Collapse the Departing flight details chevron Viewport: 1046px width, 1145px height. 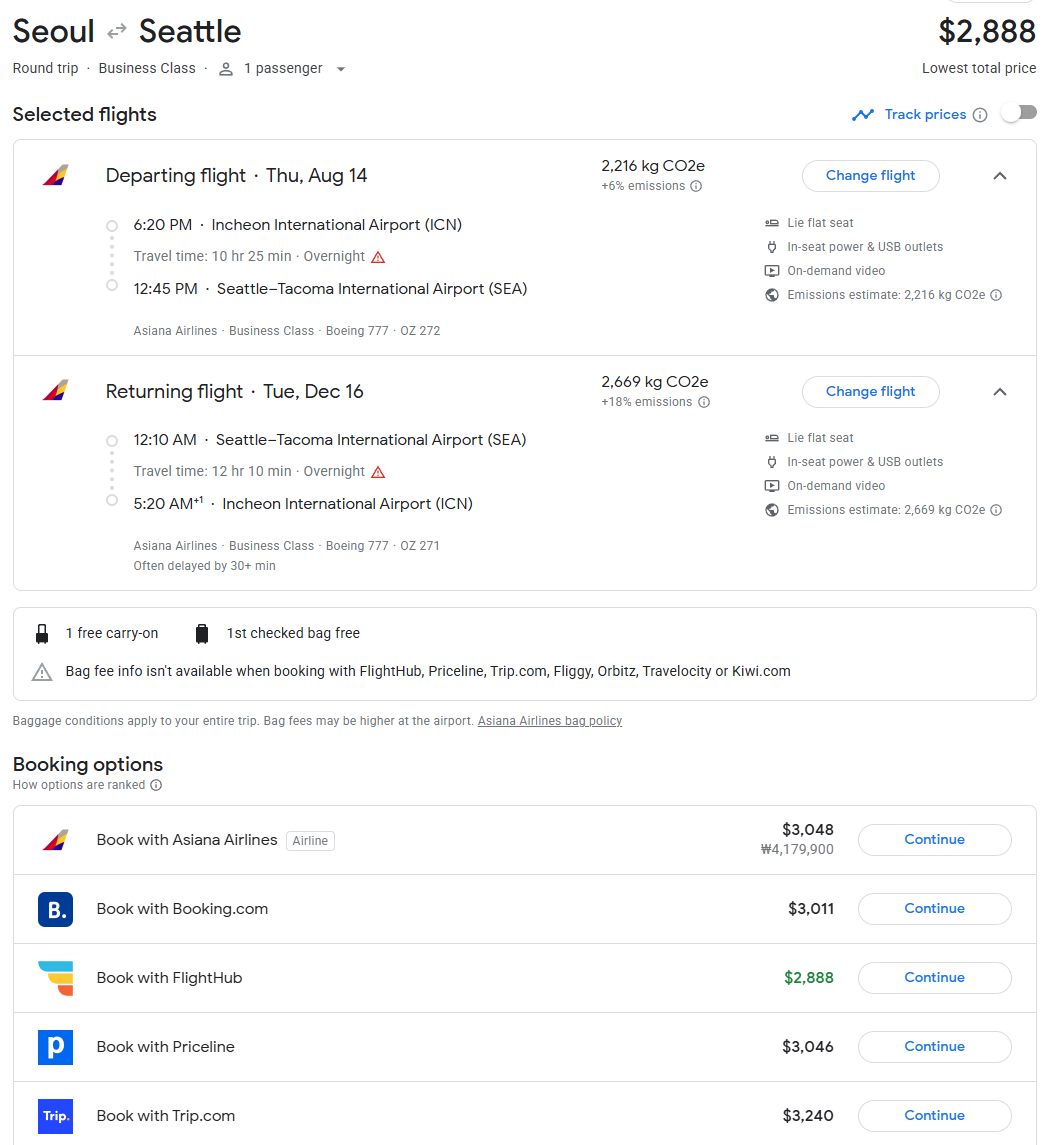point(1000,176)
